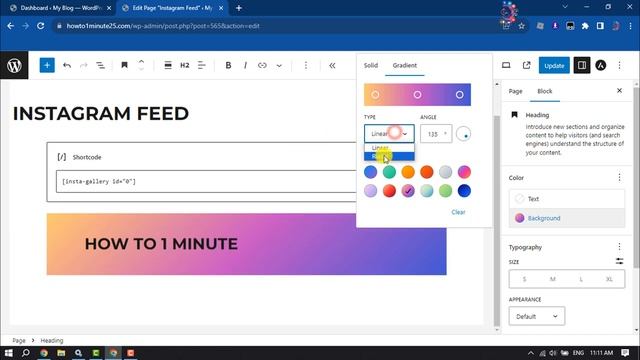Switch to the Gradient tab

tap(404, 65)
